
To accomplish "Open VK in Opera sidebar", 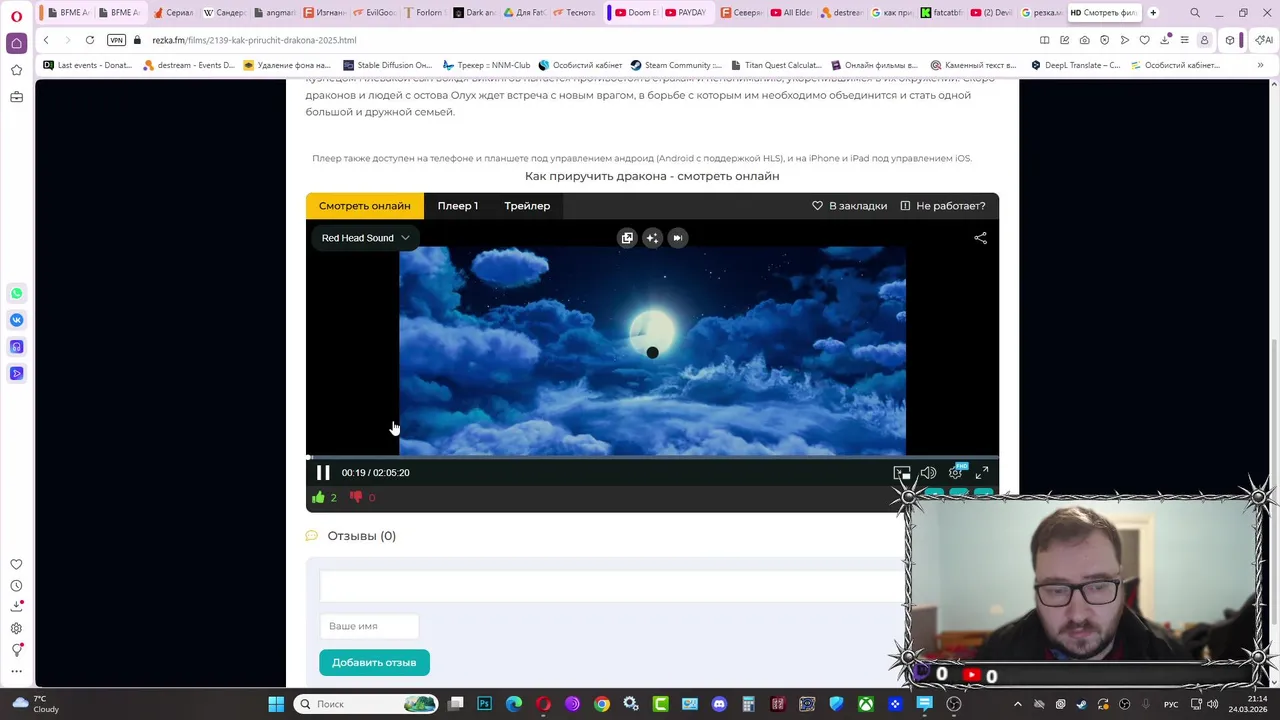I will click(x=16, y=320).
